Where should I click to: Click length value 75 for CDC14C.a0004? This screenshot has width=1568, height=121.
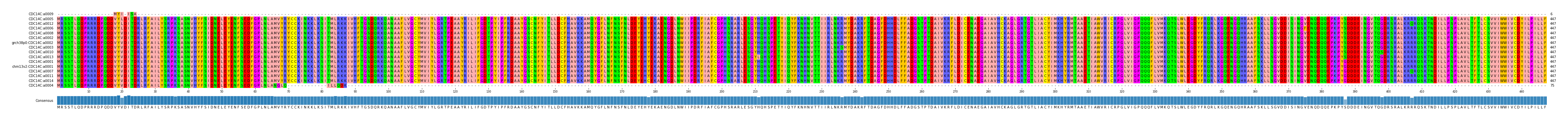pyautogui.click(x=1552, y=86)
